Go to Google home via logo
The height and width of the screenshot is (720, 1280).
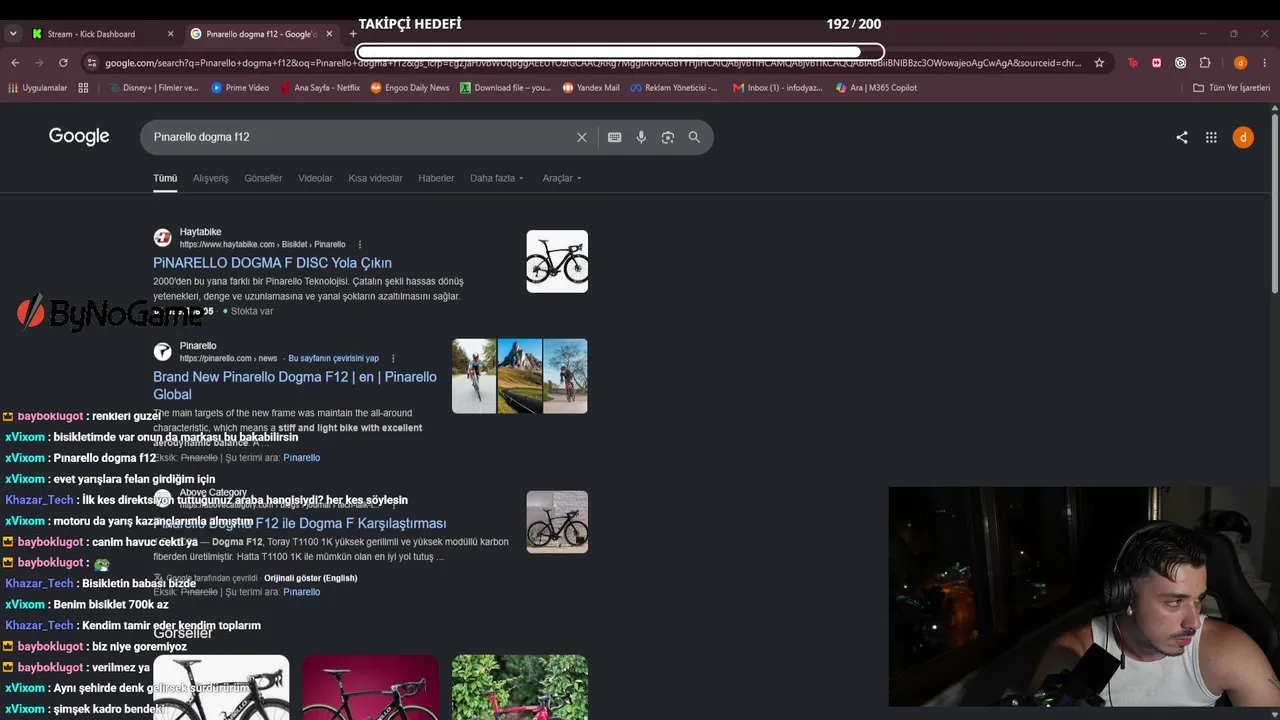click(79, 137)
